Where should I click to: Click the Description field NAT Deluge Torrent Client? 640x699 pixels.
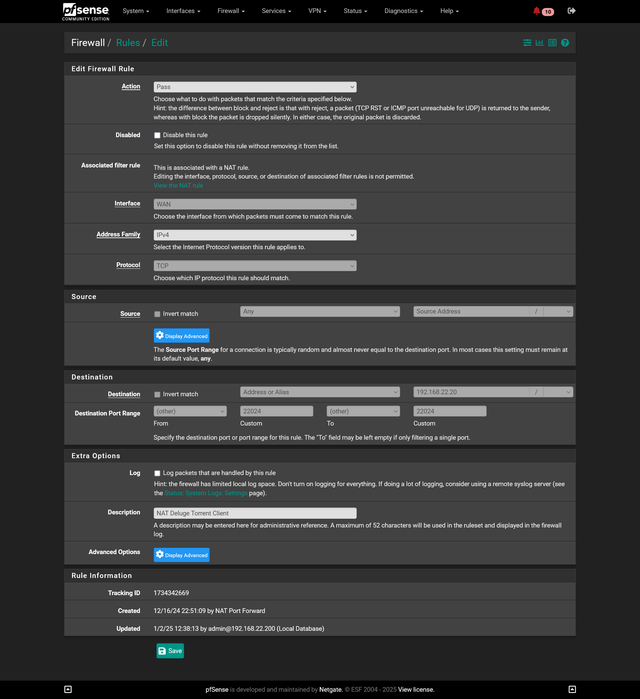(255, 513)
